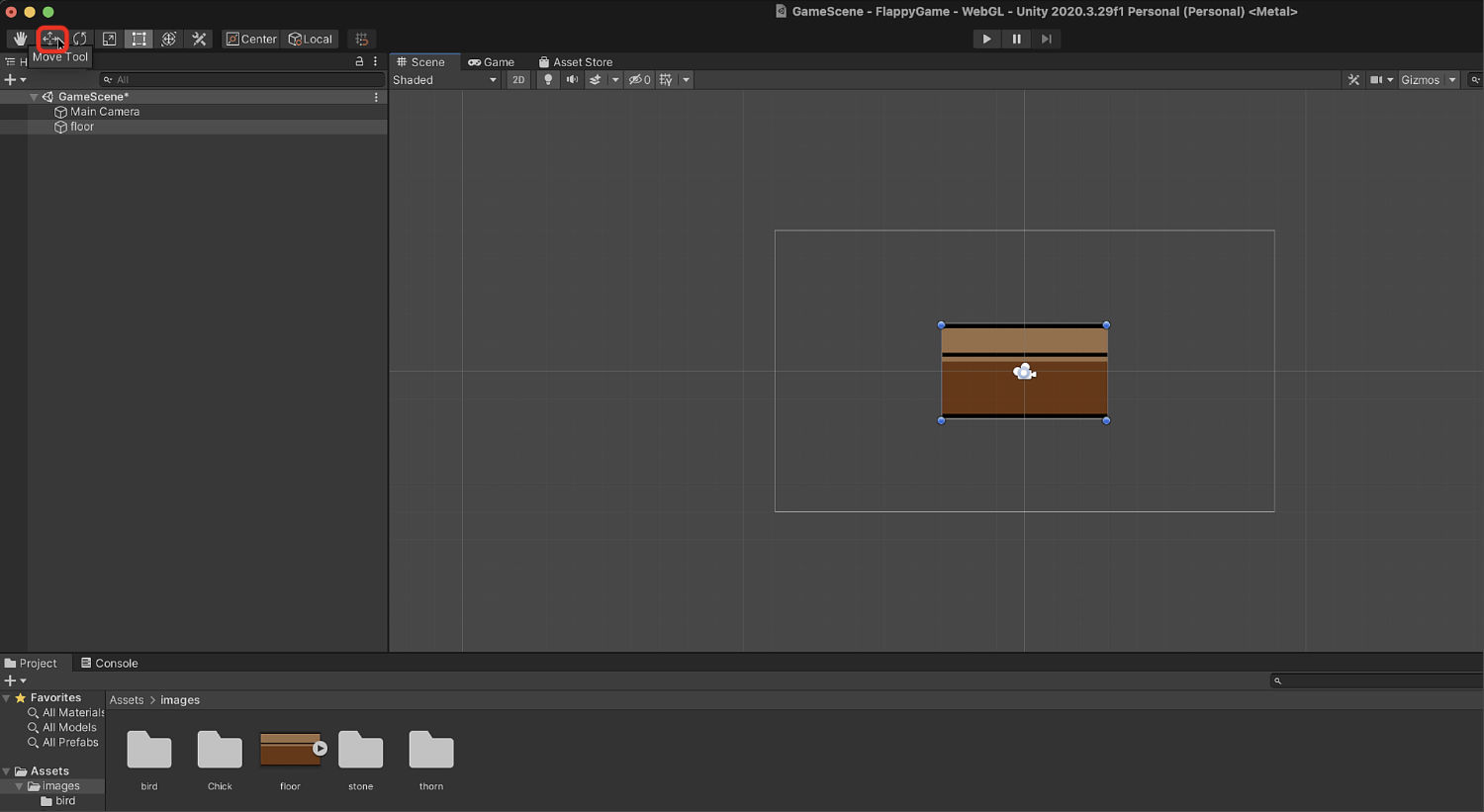This screenshot has width=1484, height=812.
Task: Select the thorn folder thumbnail
Action: click(x=431, y=752)
